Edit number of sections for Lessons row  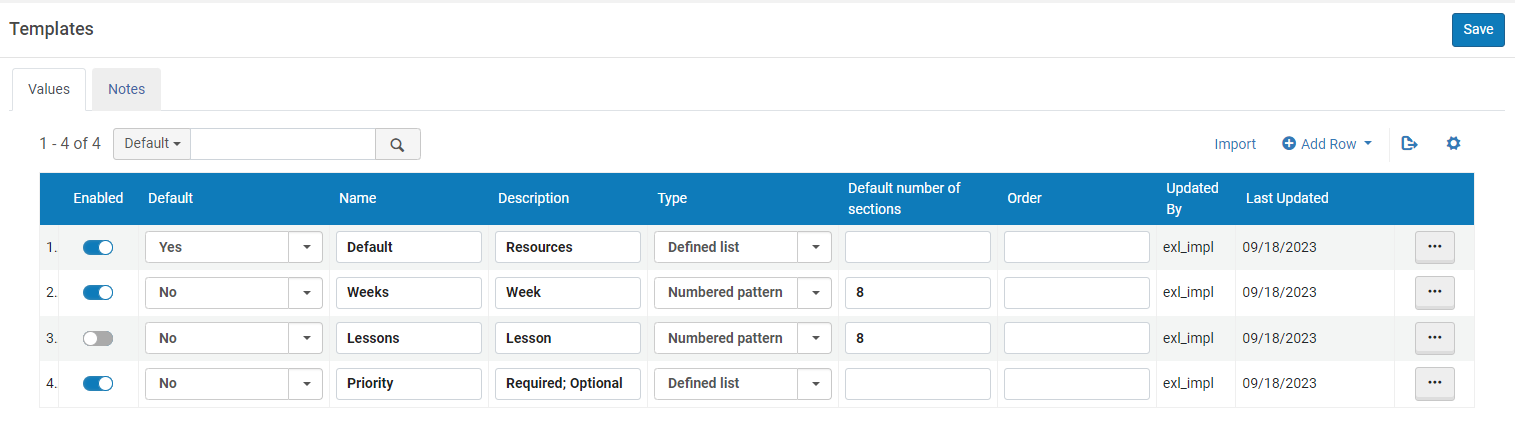click(x=918, y=338)
